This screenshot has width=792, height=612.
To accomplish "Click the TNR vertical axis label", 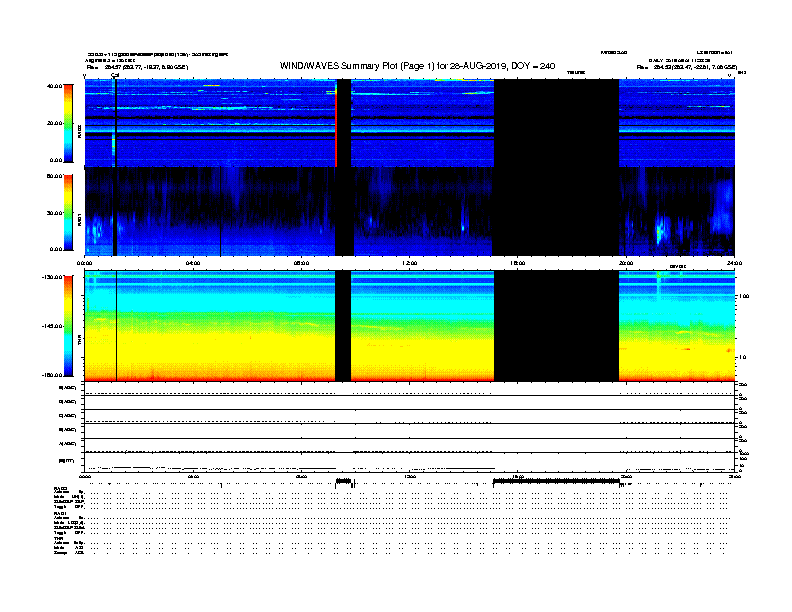I will click(79, 341).
